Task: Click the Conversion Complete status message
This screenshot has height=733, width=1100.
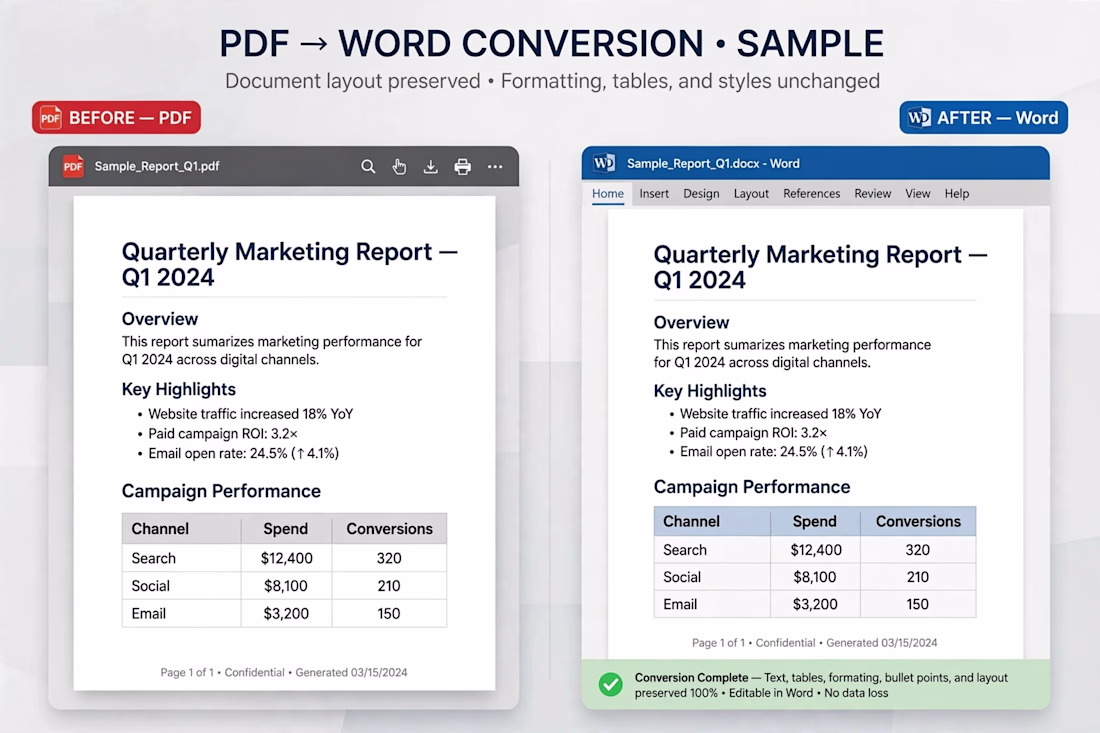Action: (x=821, y=685)
